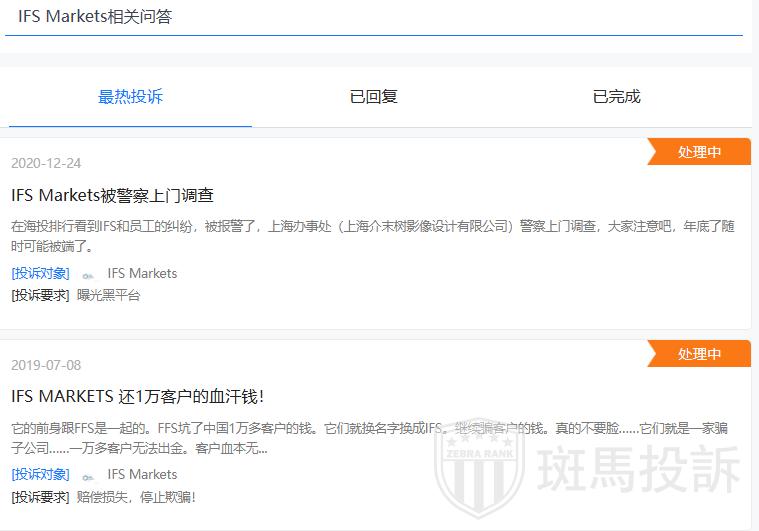The image size is (759, 531).
Task: Switch to the 最热投诉 tab
Action: click(130, 97)
